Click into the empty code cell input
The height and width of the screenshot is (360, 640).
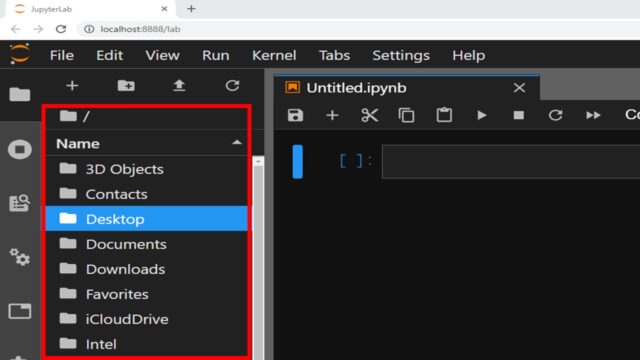click(x=511, y=161)
